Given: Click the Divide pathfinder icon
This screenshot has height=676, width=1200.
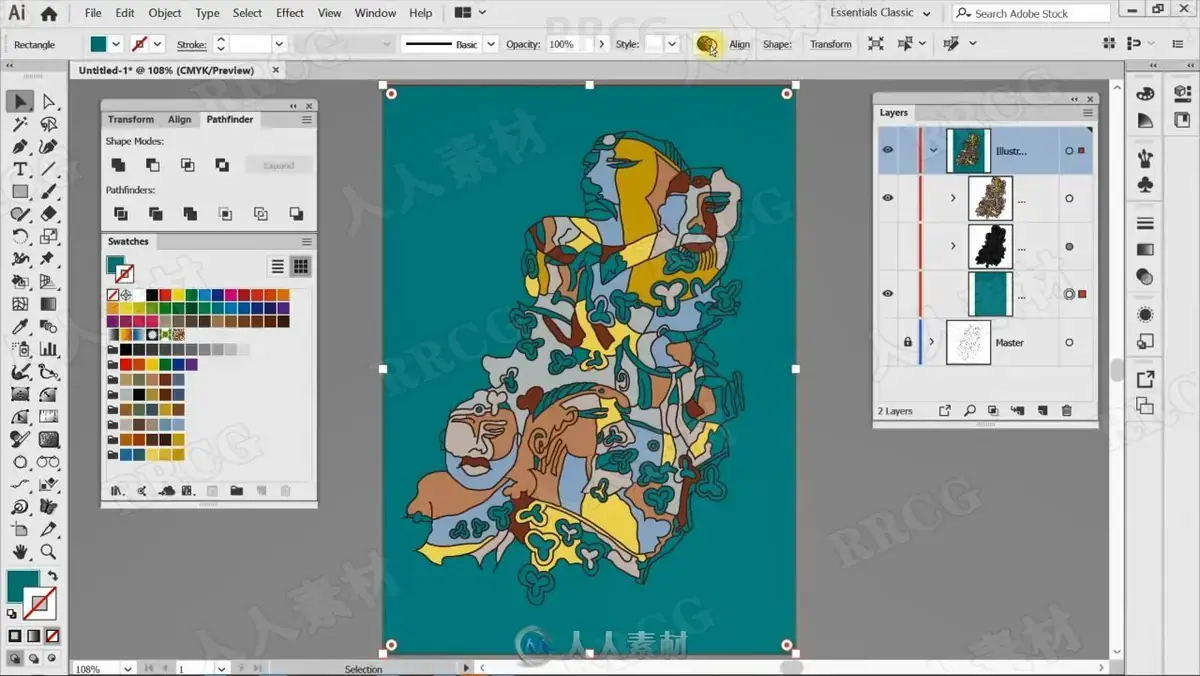Looking at the screenshot, I should [x=120, y=214].
